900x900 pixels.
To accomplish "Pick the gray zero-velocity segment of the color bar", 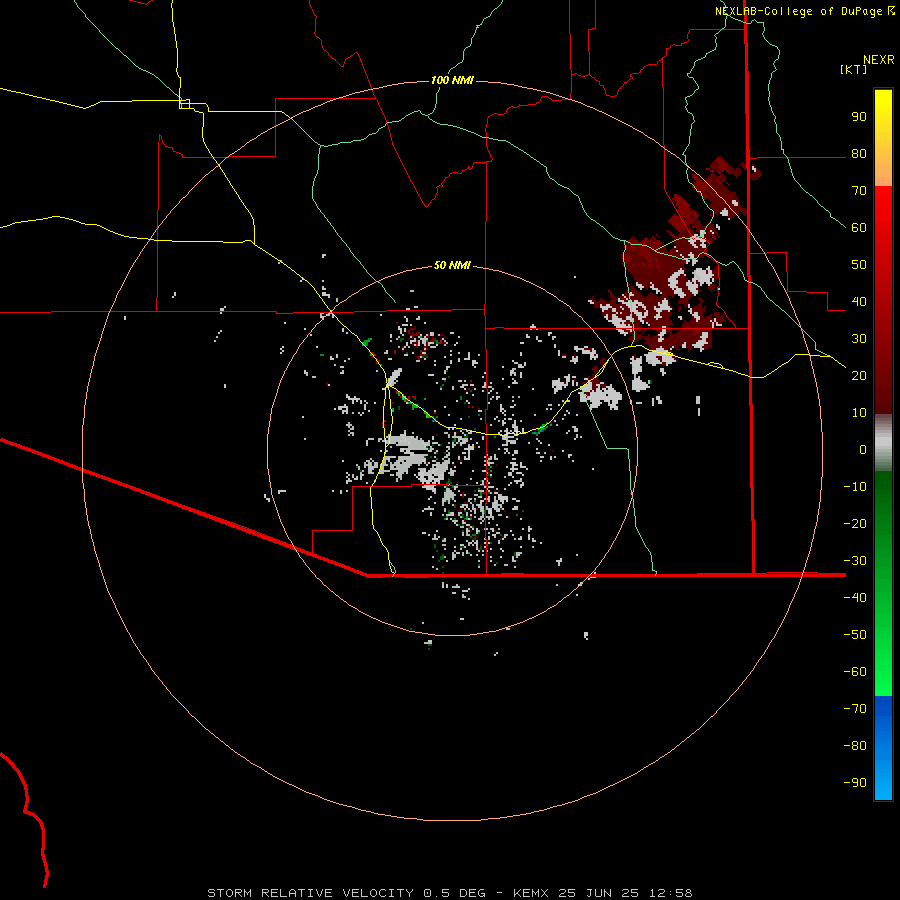I will click(x=883, y=443).
